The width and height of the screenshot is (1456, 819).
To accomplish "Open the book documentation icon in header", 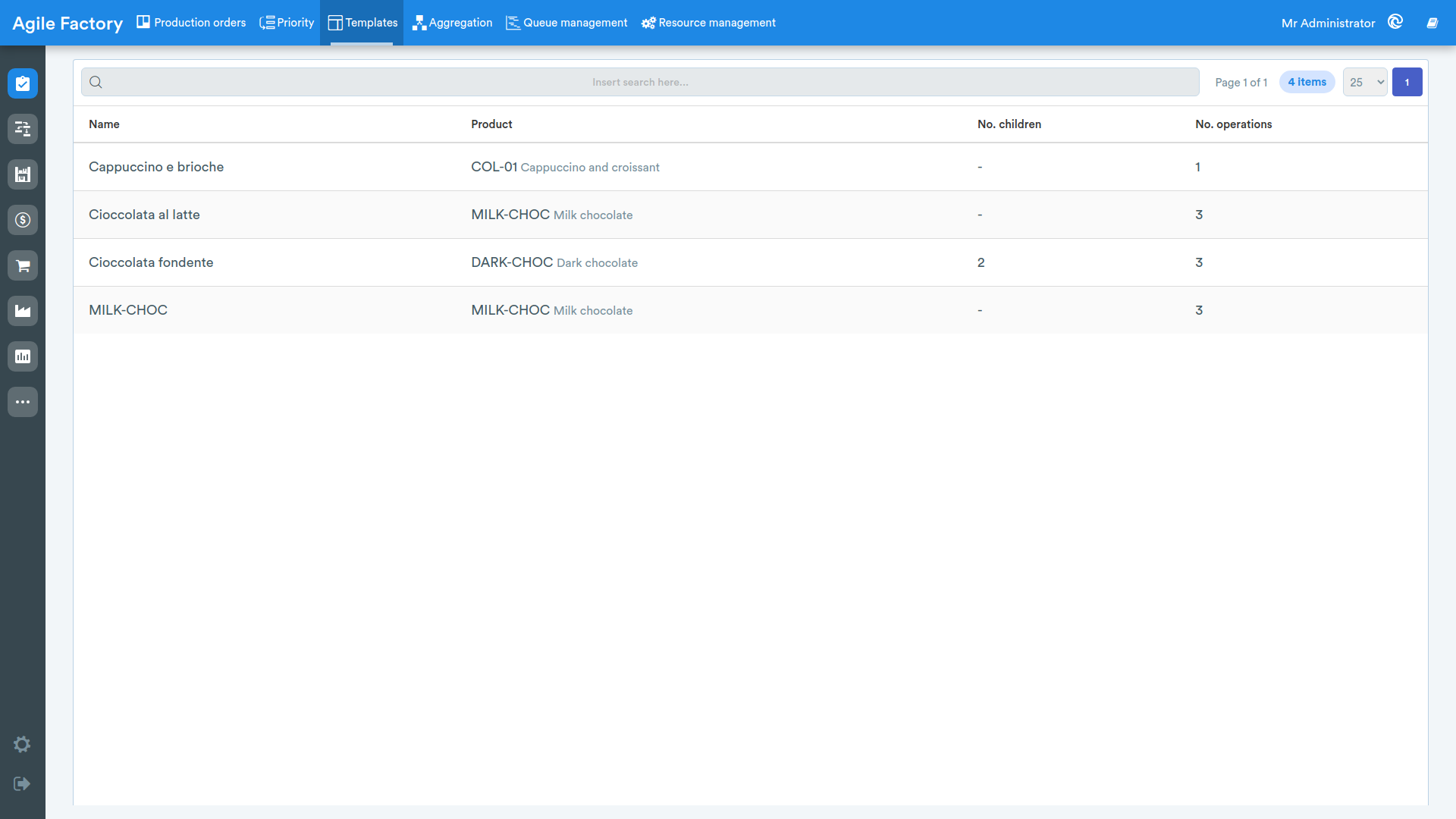I will point(1432,23).
